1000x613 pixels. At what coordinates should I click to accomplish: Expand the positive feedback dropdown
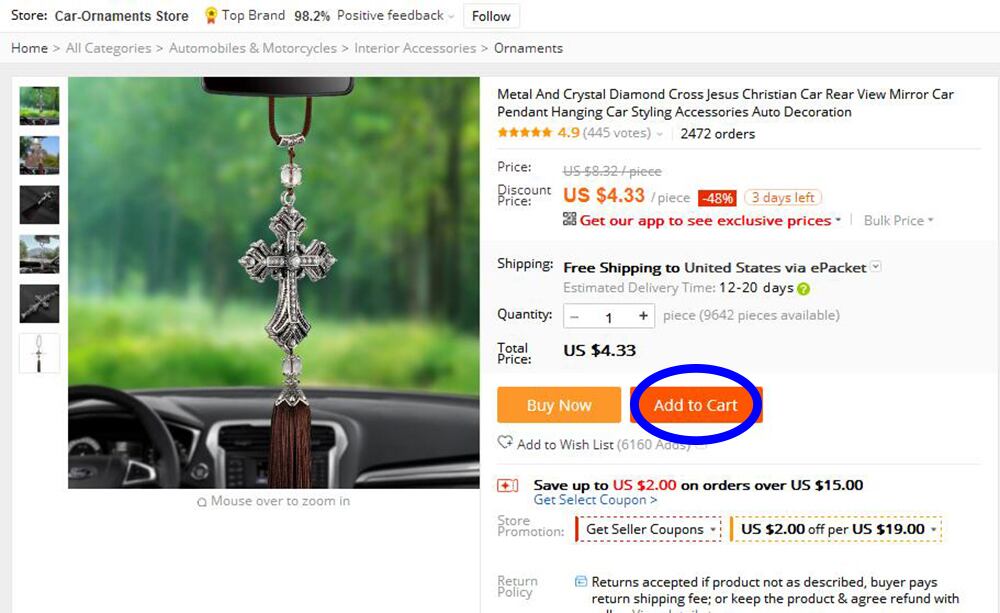click(x=451, y=16)
